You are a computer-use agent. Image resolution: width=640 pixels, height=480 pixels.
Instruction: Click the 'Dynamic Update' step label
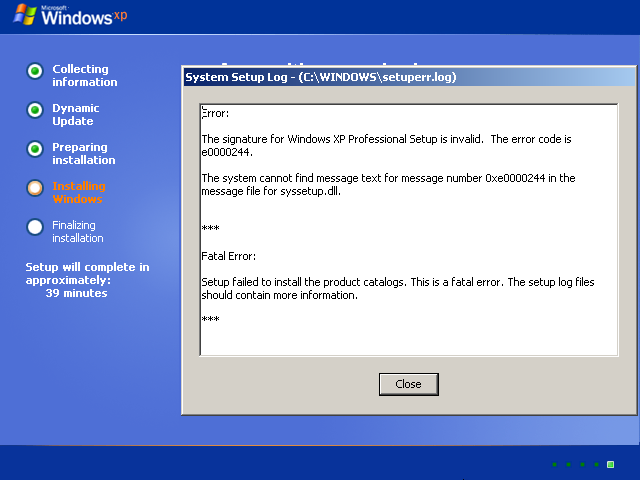pyautogui.click(x=76, y=115)
